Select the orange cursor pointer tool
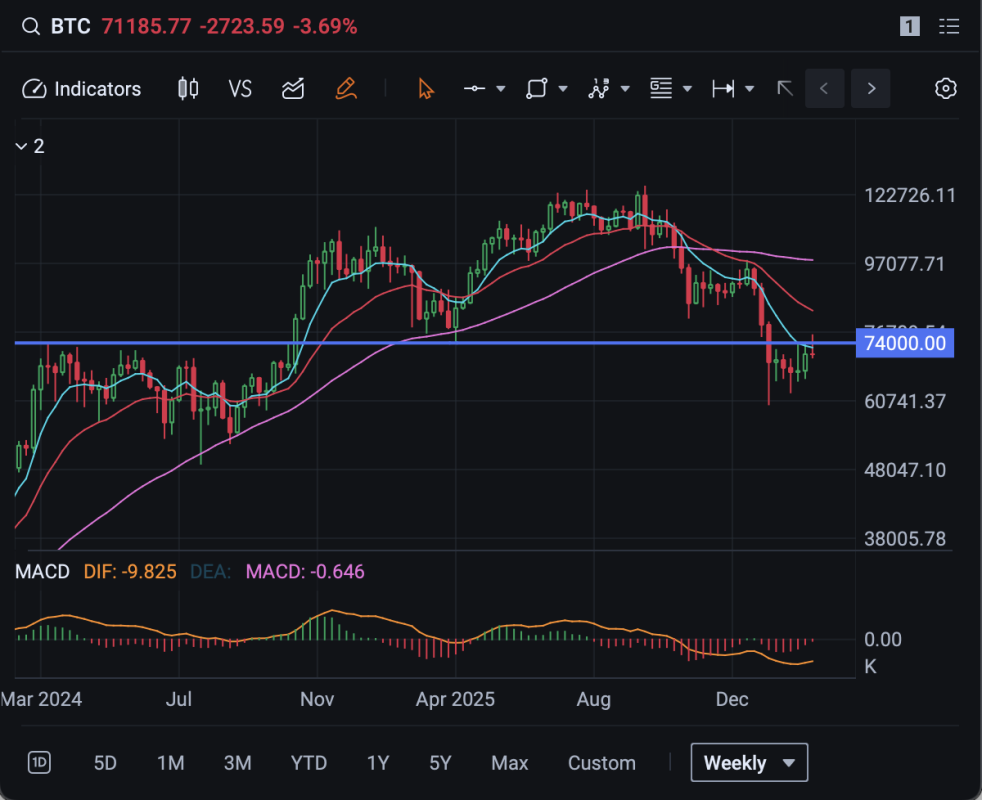982x800 pixels. point(426,89)
